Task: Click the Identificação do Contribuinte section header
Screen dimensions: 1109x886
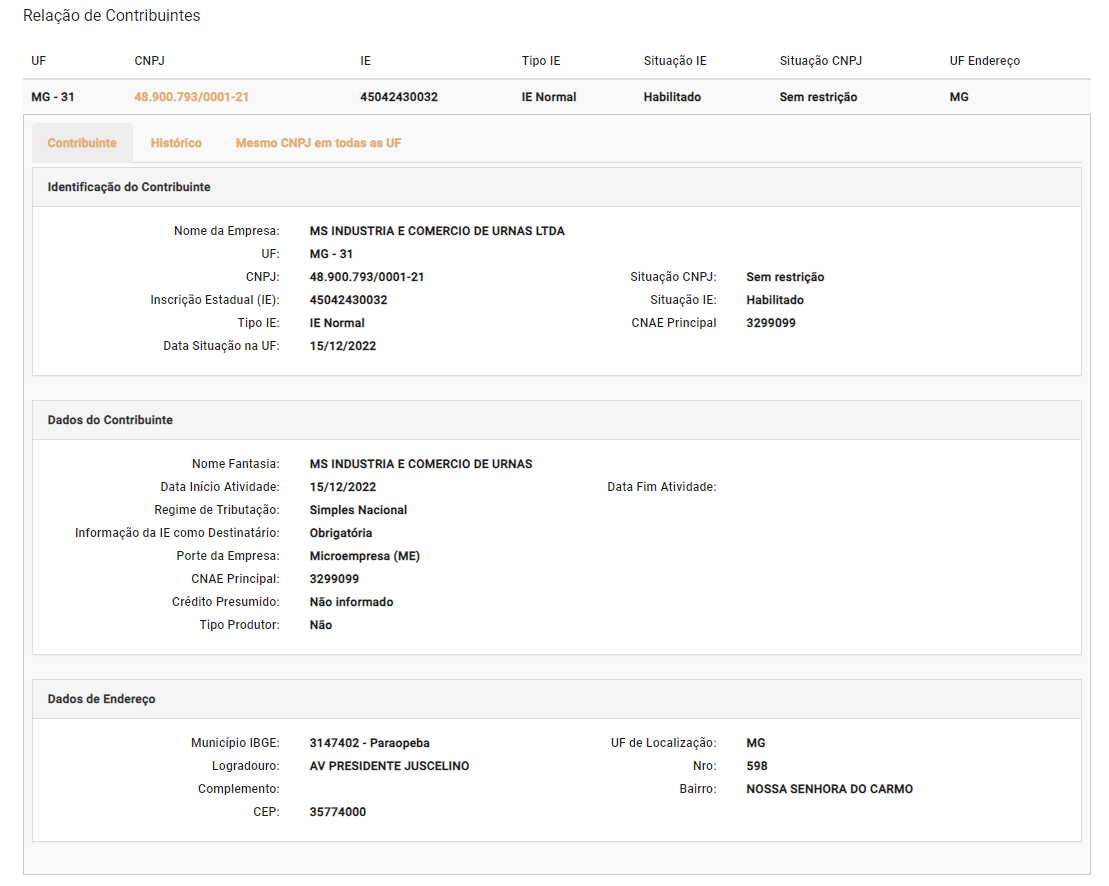Action: (x=129, y=187)
